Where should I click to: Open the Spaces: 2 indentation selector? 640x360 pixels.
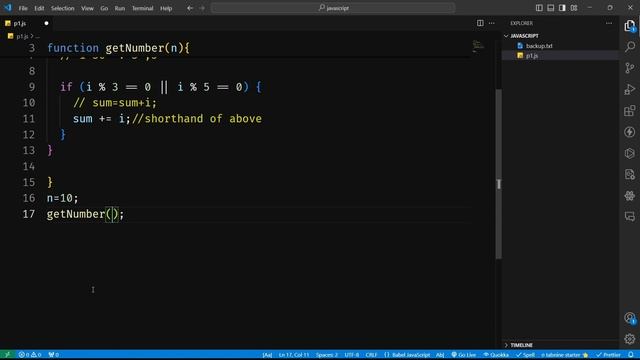tap(327, 355)
